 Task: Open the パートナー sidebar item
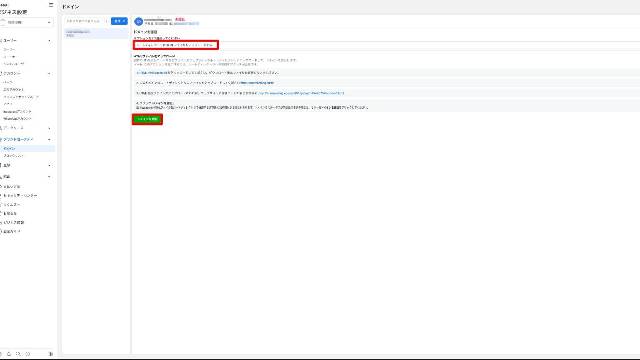[9, 57]
